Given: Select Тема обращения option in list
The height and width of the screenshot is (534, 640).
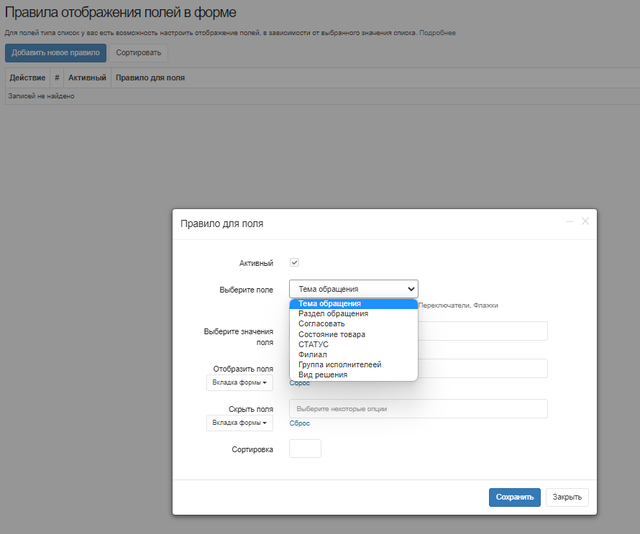Looking at the screenshot, I should pos(353,304).
